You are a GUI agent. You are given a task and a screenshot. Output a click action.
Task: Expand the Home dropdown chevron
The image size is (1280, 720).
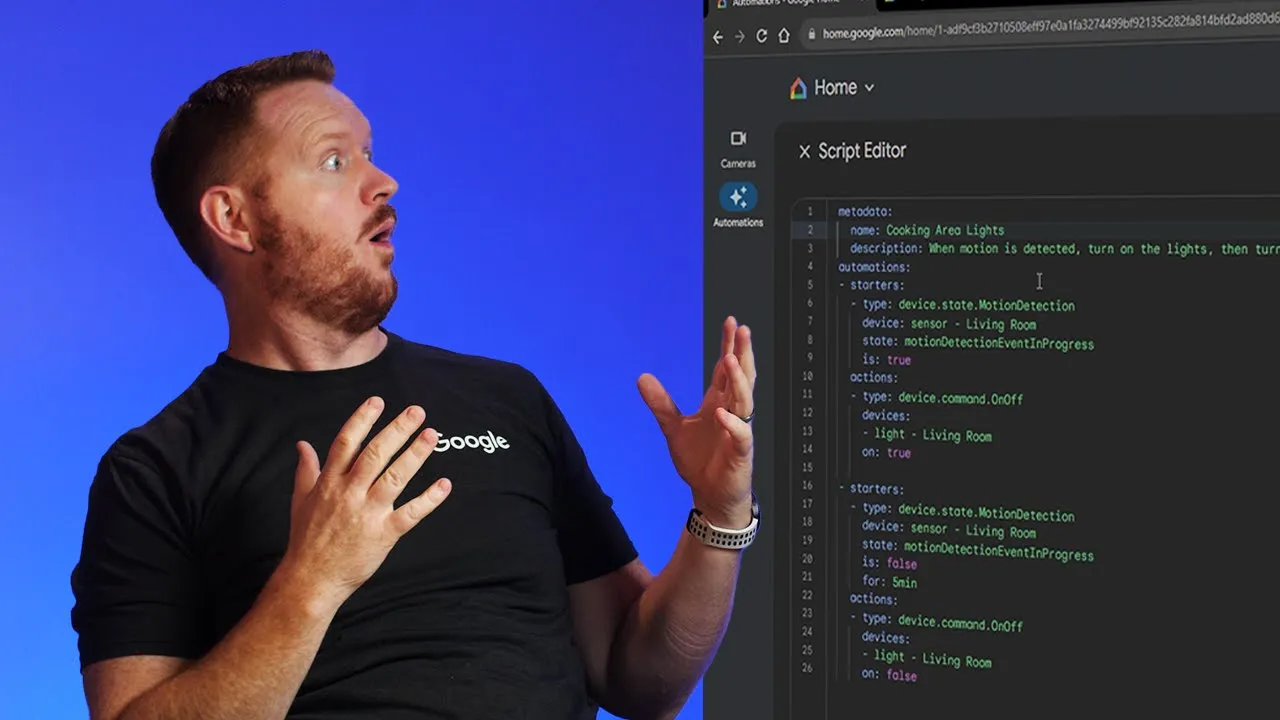coord(869,88)
